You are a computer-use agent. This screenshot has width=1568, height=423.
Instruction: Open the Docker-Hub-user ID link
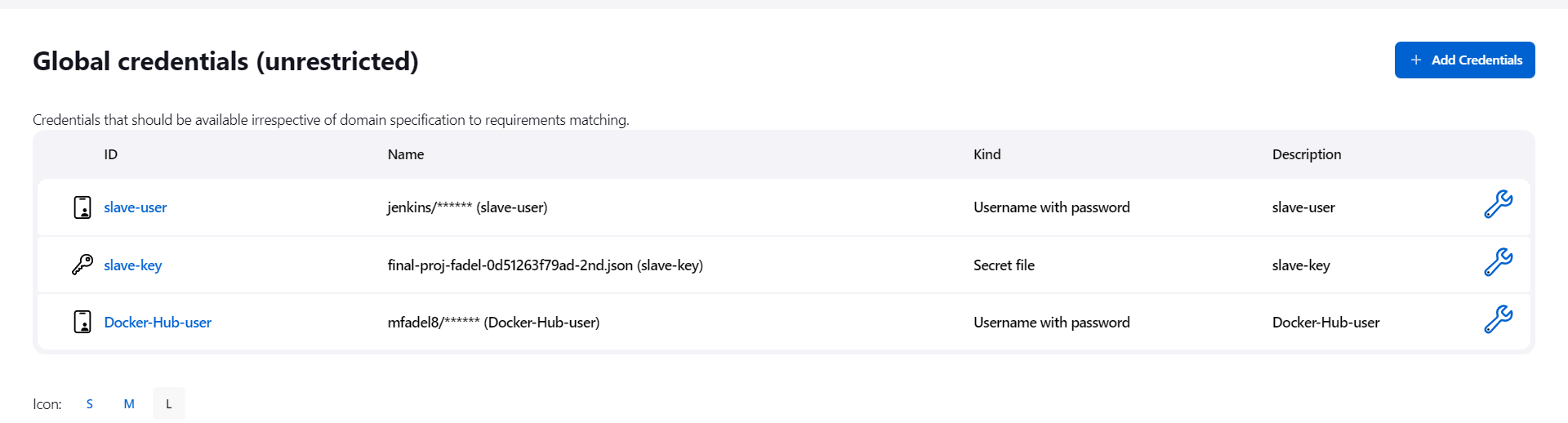coord(158,323)
